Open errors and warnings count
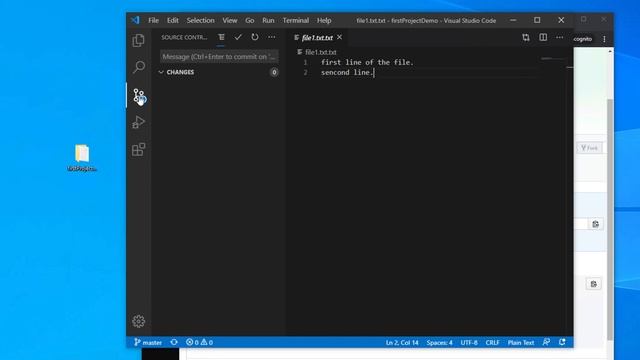The height and width of the screenshot is (360, 640). point(199,342)
